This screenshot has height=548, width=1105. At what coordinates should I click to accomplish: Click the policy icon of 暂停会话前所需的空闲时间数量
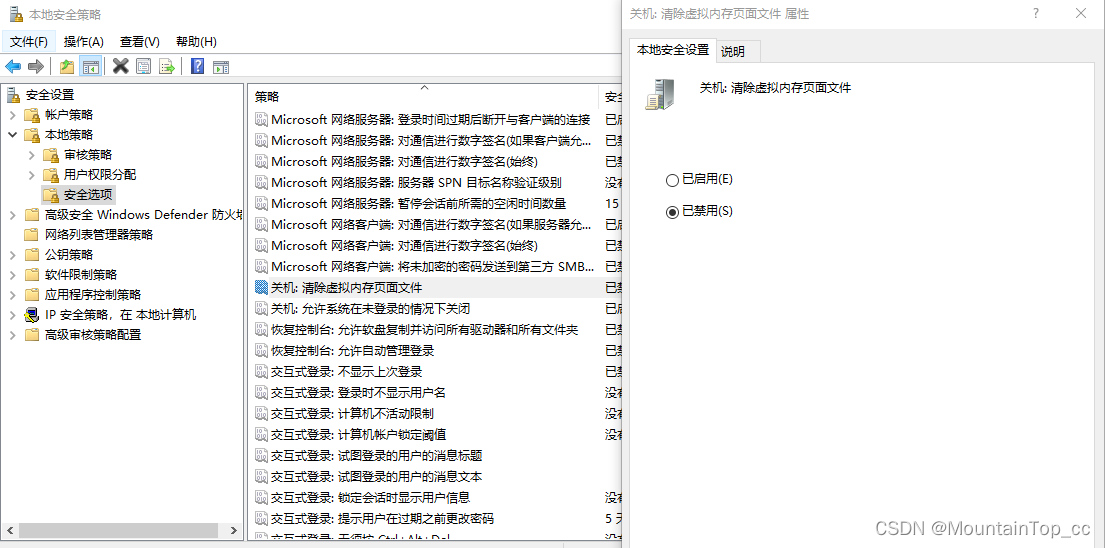[261, 204]
